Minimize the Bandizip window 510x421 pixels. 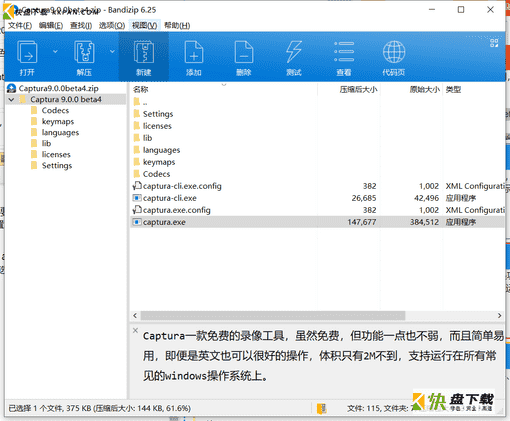432,10
